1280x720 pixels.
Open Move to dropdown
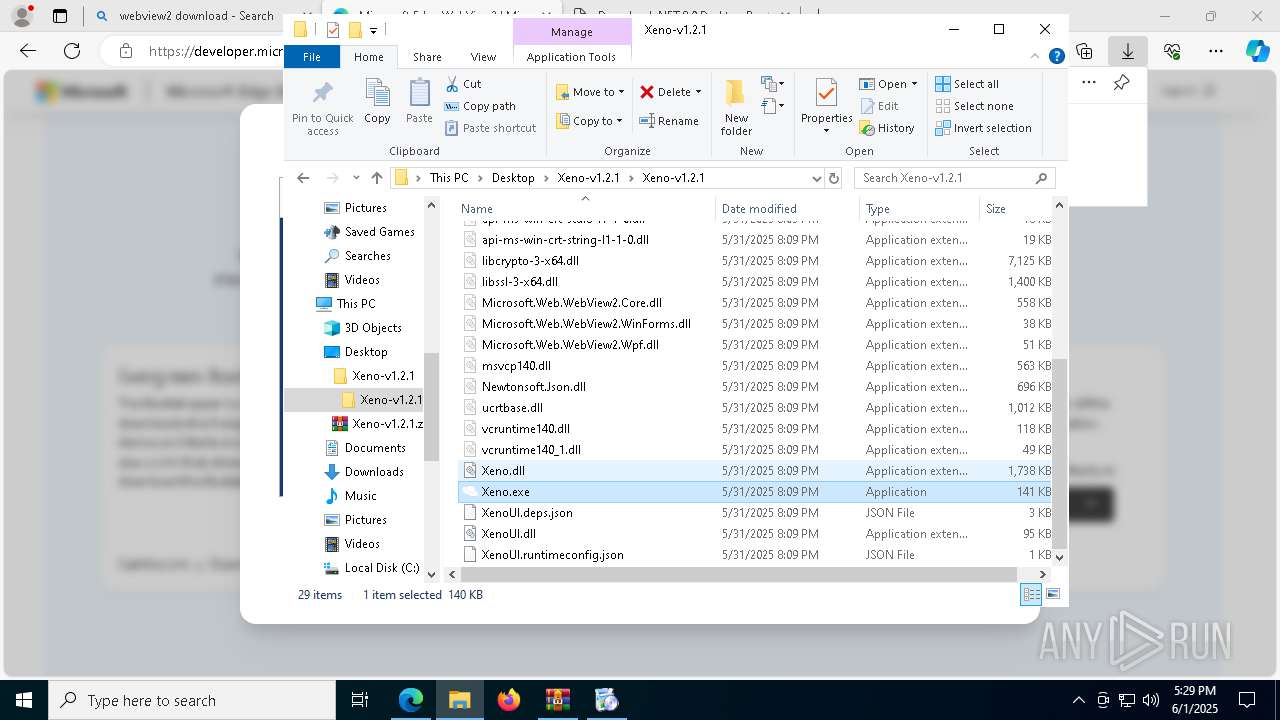pos(589,92)
